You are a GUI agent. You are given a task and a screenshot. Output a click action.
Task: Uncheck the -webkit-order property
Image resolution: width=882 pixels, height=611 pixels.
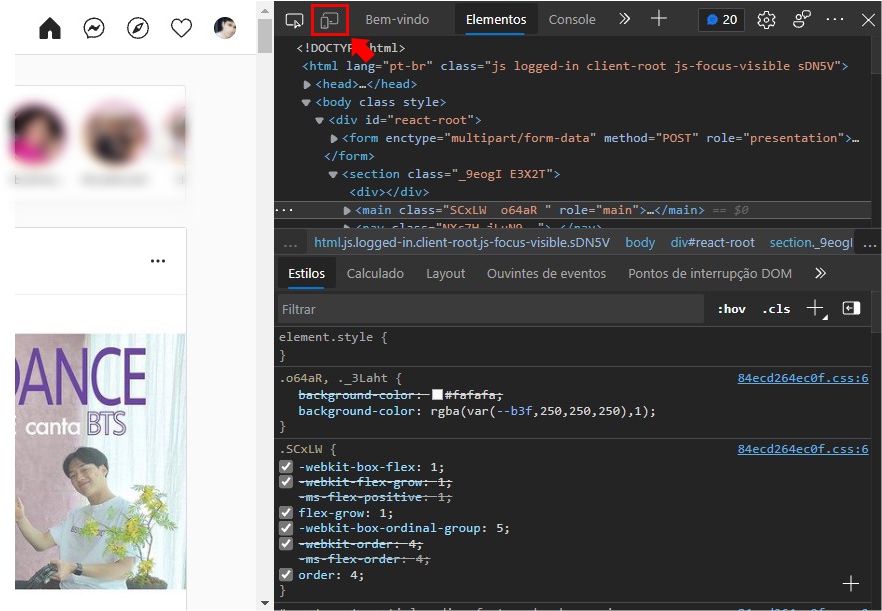point(286,543)
